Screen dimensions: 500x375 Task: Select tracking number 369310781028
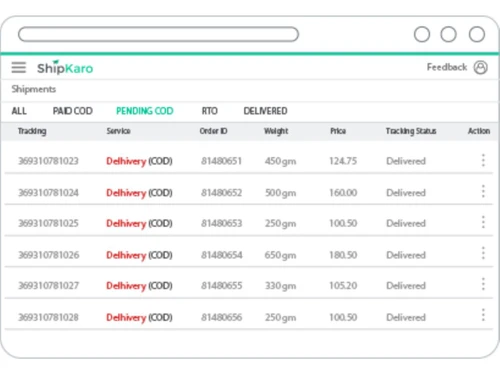48,317
